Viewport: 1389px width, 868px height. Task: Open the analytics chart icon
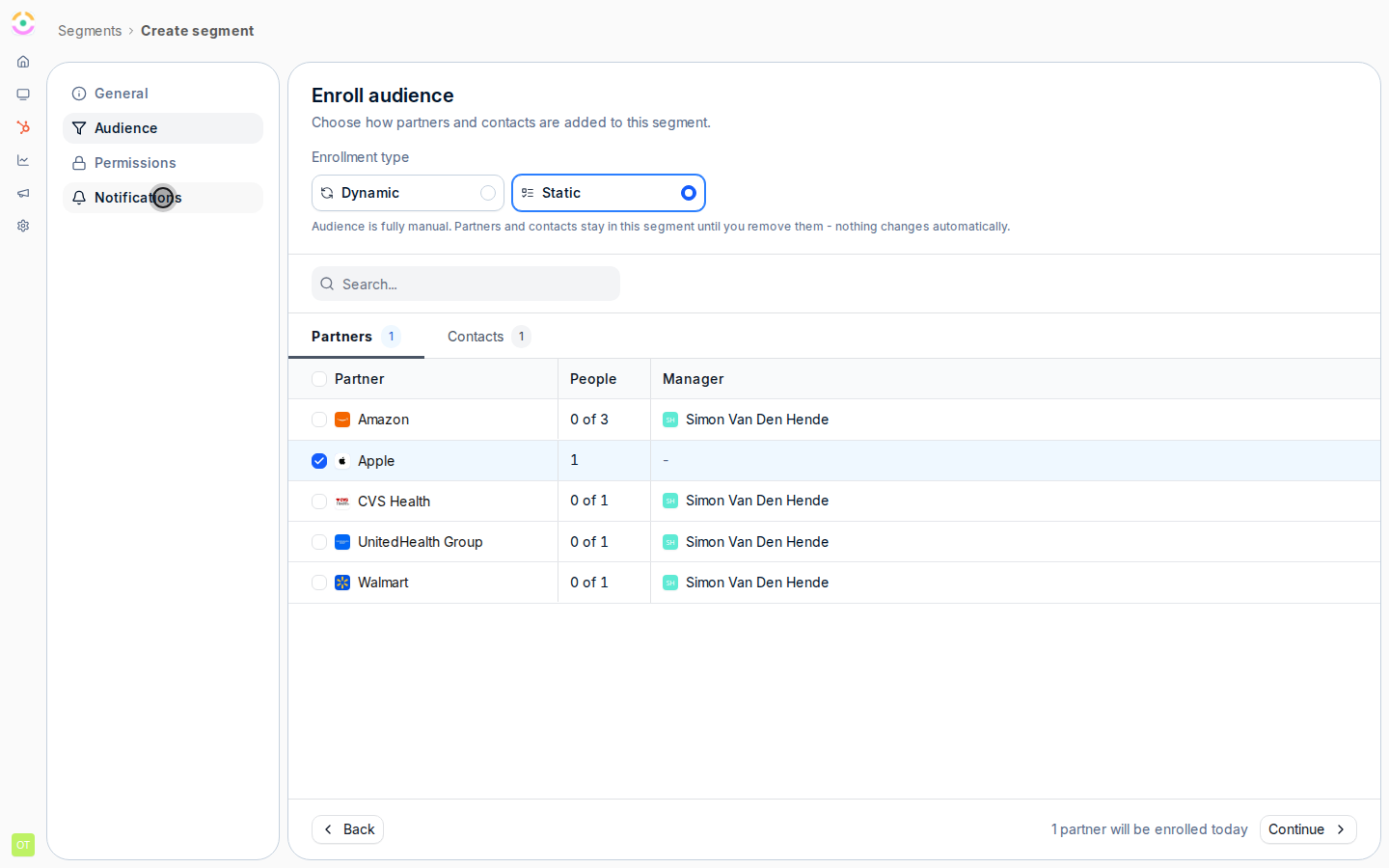(x=23, y=160)
